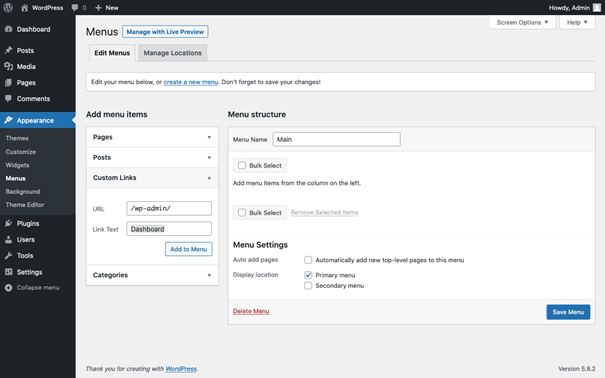Click the WordPress logo icon in the admin bar
This screenshot has height=378, width=605.
8,7
